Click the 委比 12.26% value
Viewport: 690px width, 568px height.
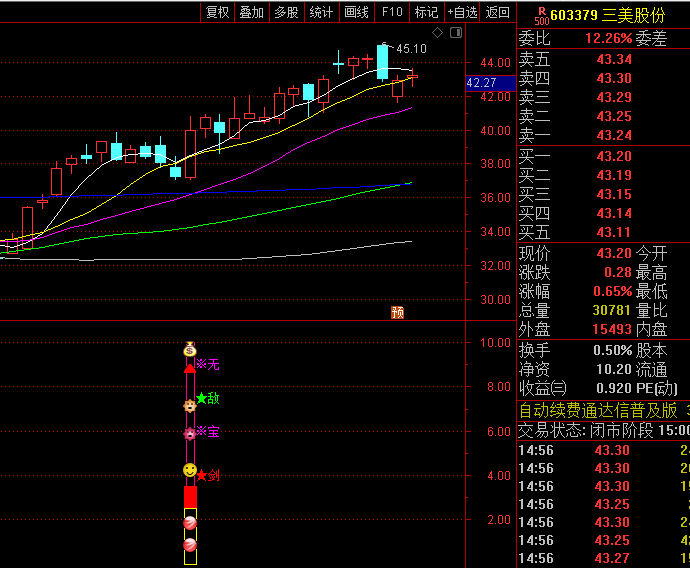click(x=609, y=39)
